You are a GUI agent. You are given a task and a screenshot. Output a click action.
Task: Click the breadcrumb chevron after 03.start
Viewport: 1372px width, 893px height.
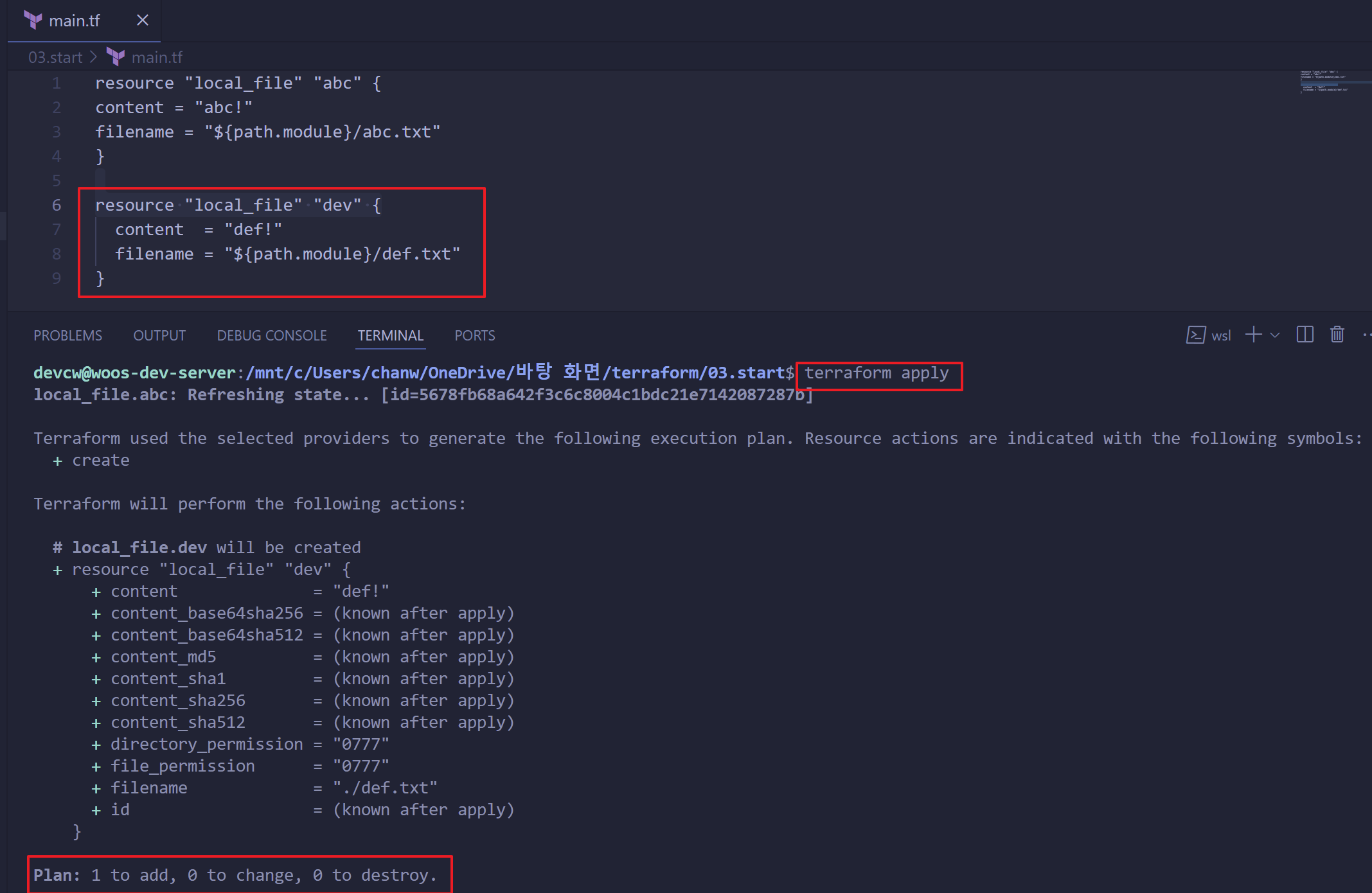coord(94,57)
